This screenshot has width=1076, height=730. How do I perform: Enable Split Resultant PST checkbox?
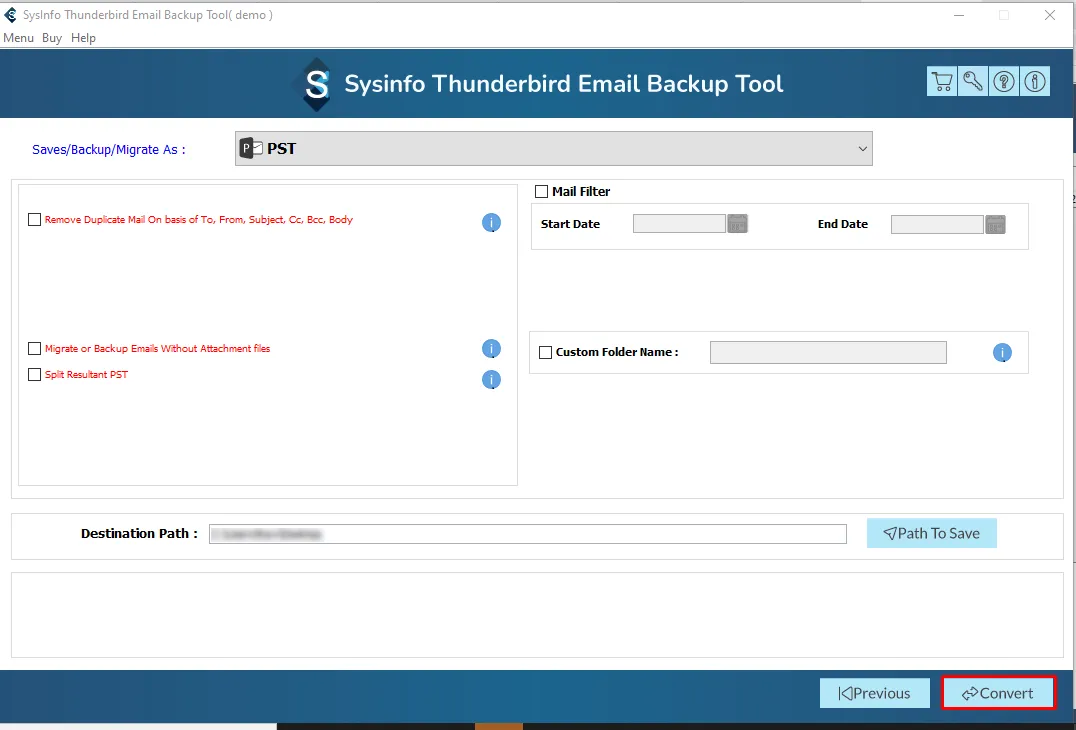click(x=34, y=375)
